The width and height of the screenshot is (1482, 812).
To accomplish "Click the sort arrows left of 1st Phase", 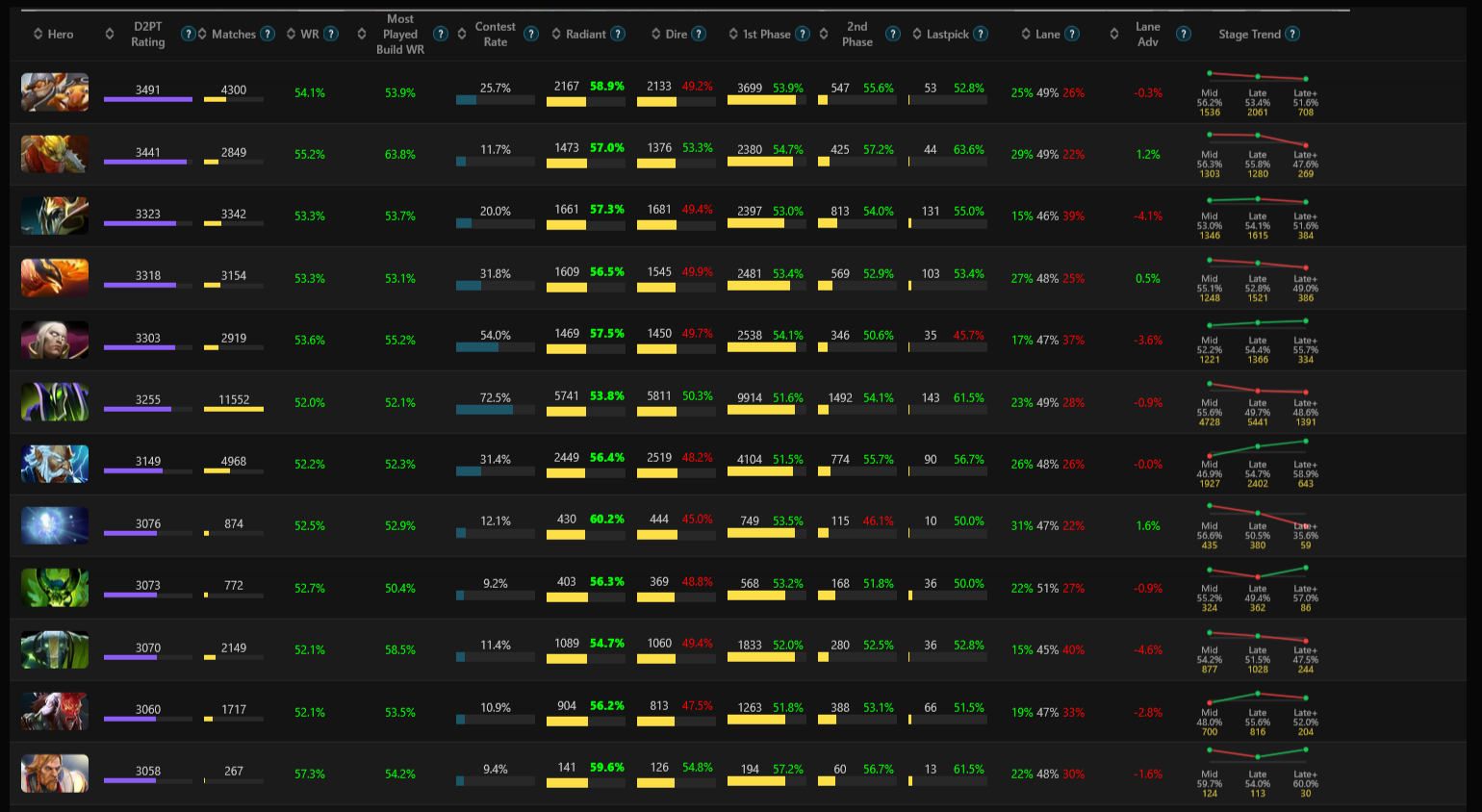I will pyautogui.click(x=733, y=34).
